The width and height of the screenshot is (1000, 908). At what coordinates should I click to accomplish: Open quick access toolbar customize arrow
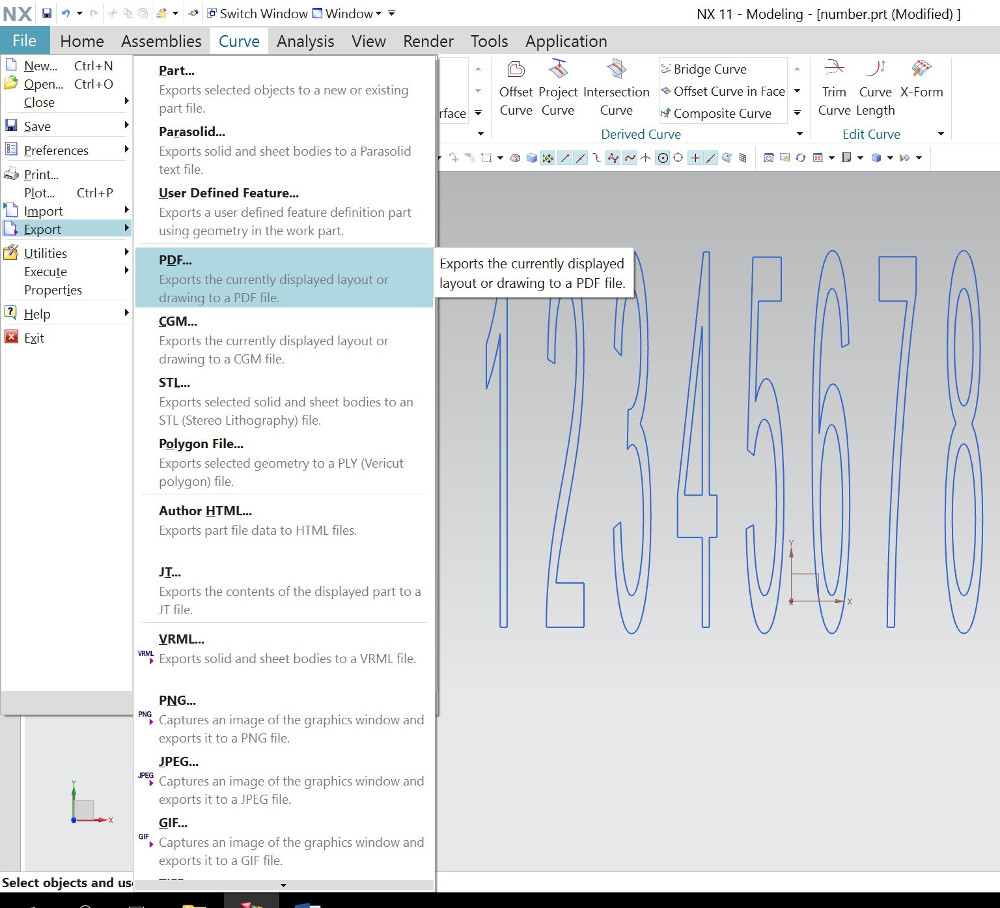[x=392, y=13]
